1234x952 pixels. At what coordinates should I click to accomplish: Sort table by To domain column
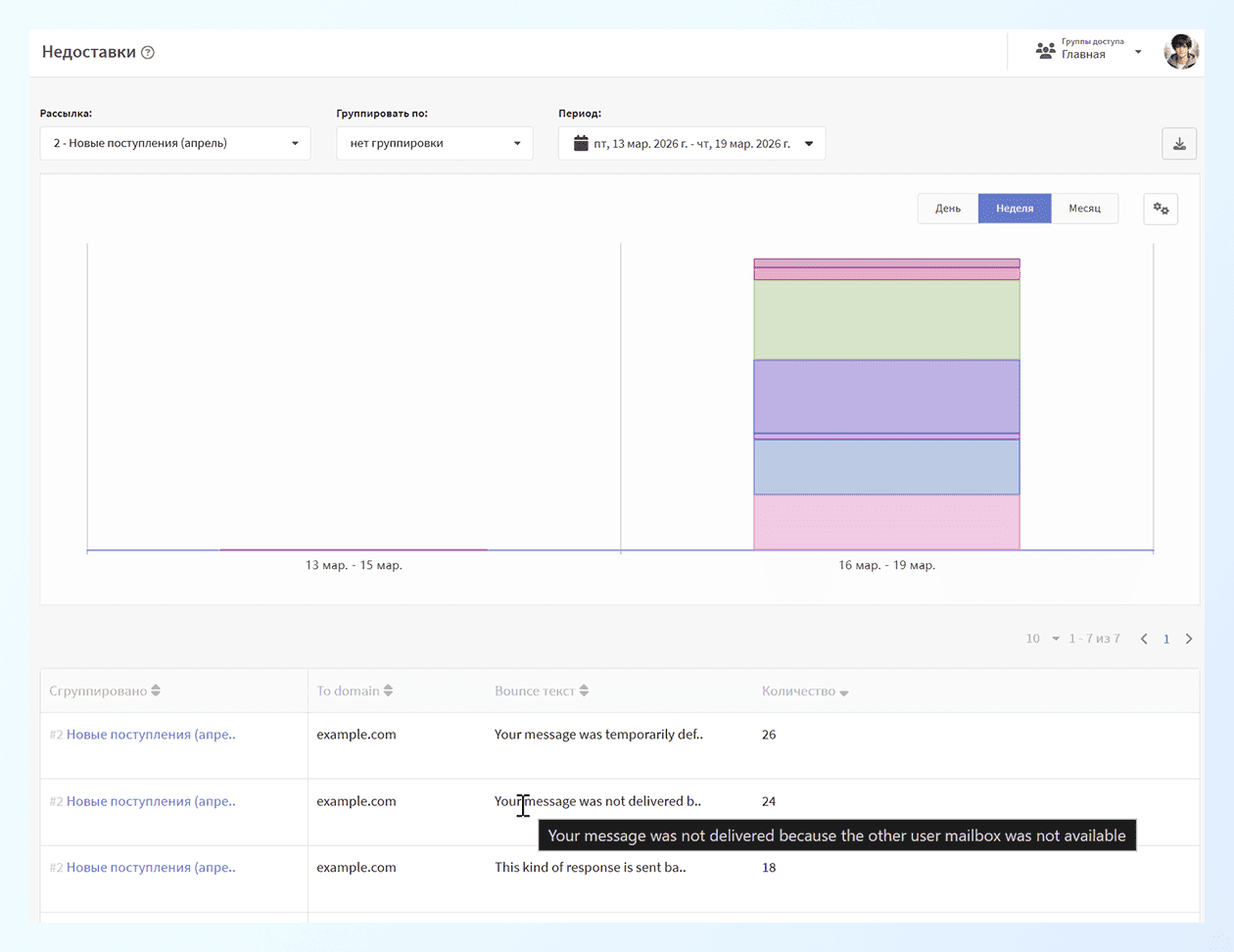(x=354, y=690)
